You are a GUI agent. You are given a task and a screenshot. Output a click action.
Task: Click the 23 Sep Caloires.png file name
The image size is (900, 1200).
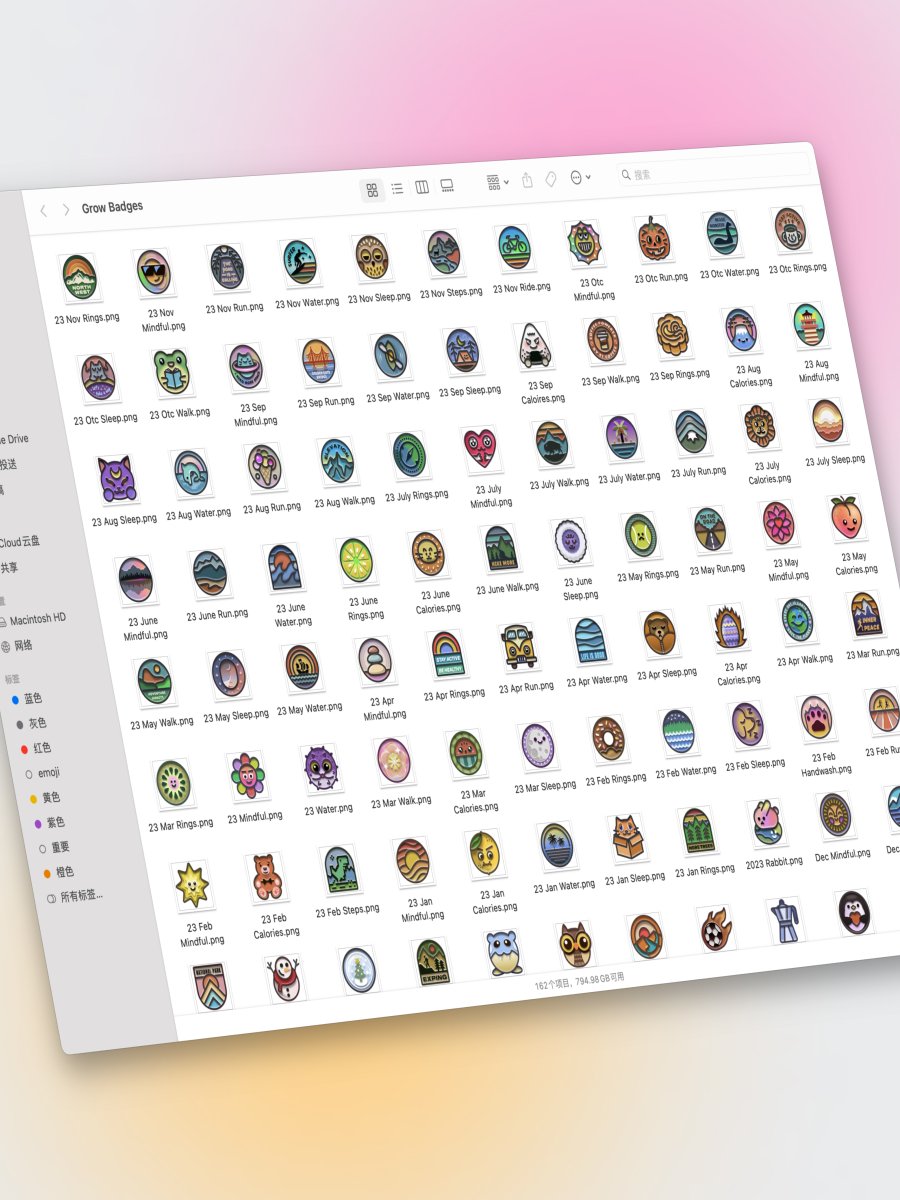(x=541, y=391)
